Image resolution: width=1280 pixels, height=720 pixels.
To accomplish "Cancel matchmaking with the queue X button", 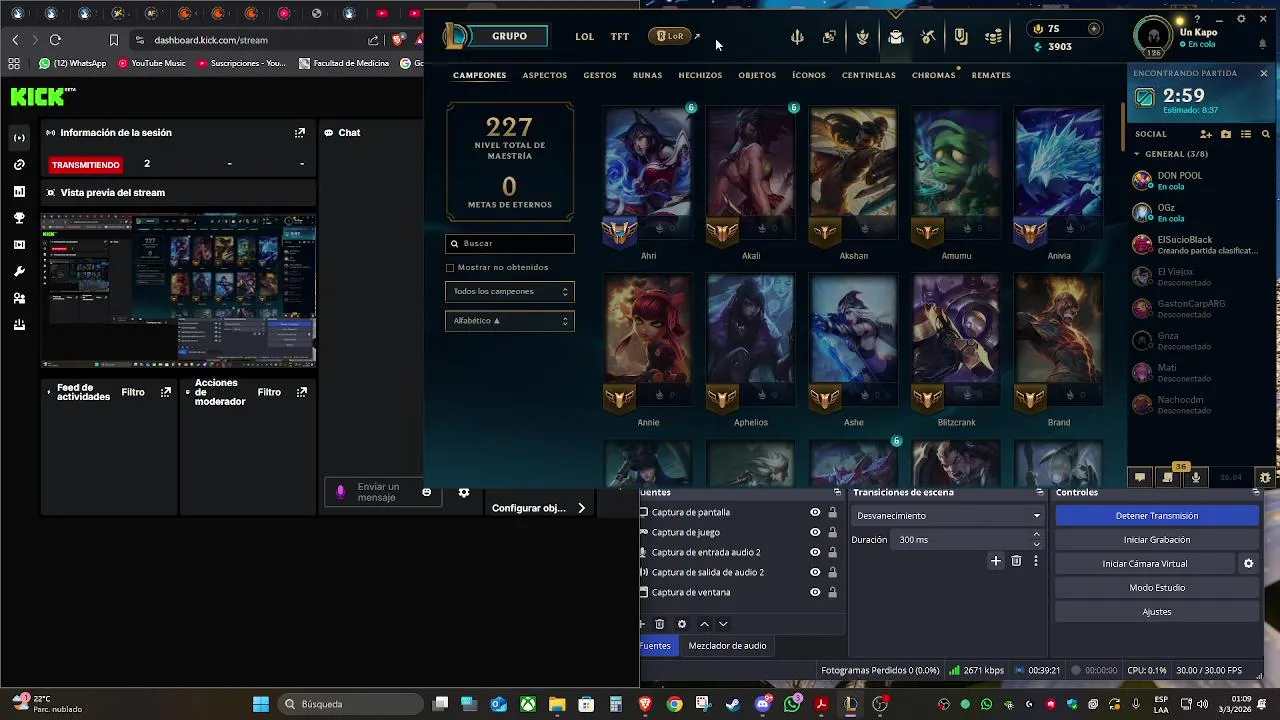I will tap(1263, 73).
